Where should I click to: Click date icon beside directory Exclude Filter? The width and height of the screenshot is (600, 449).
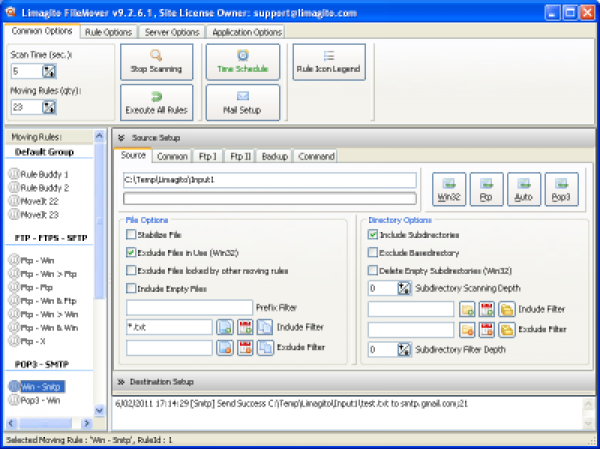point(487,330)
